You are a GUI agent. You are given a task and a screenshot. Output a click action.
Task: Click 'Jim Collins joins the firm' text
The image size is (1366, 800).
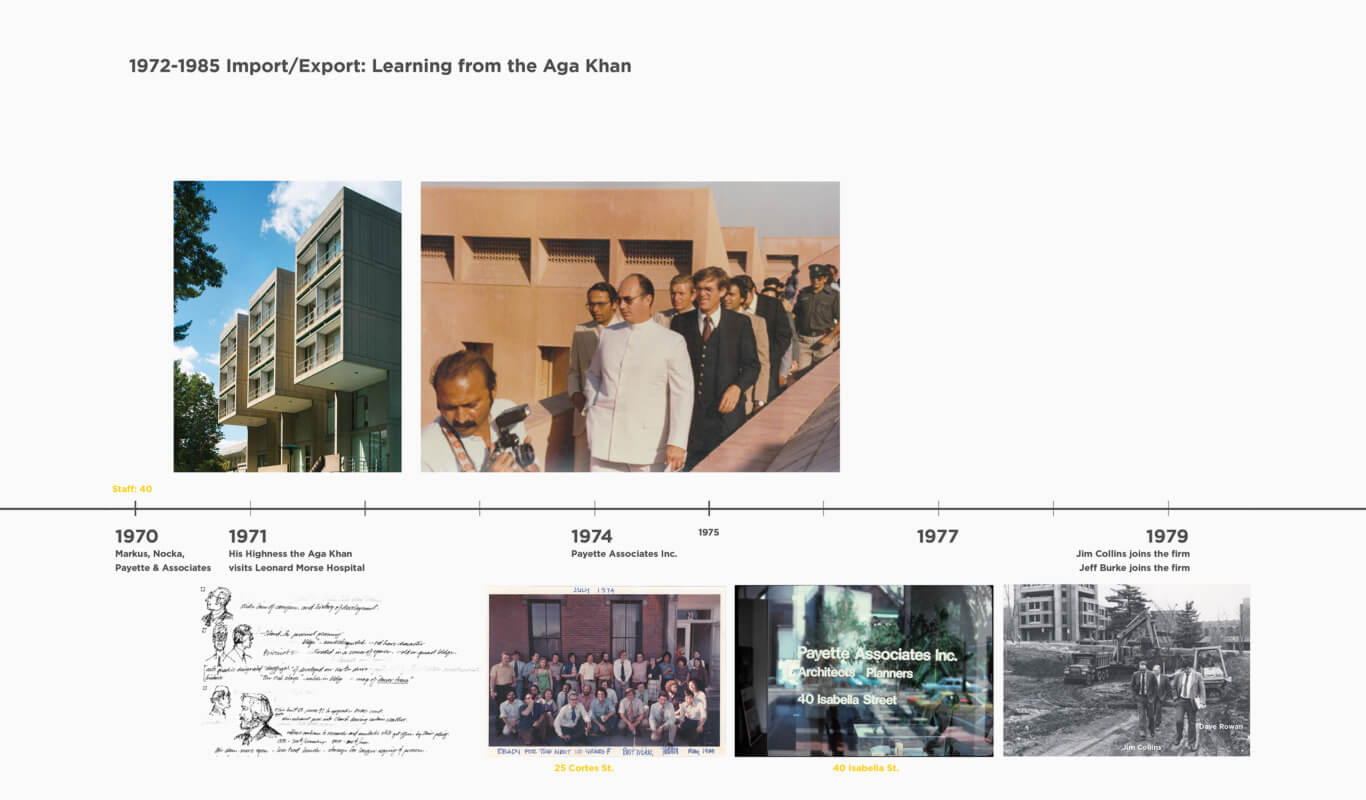[1133, 554]
